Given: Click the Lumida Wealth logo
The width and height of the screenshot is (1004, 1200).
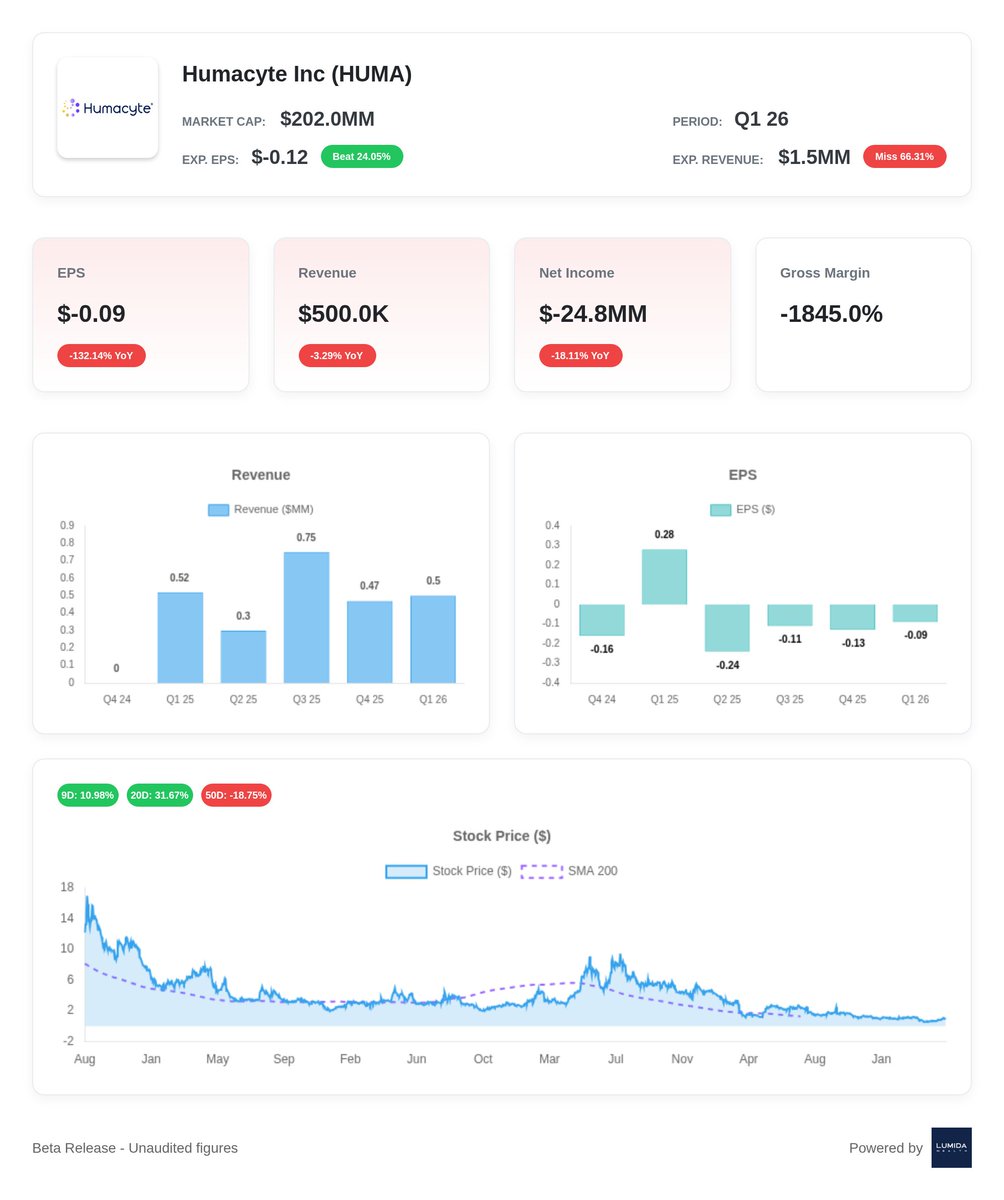Looking at the screenshot, I should [951, 1148].
